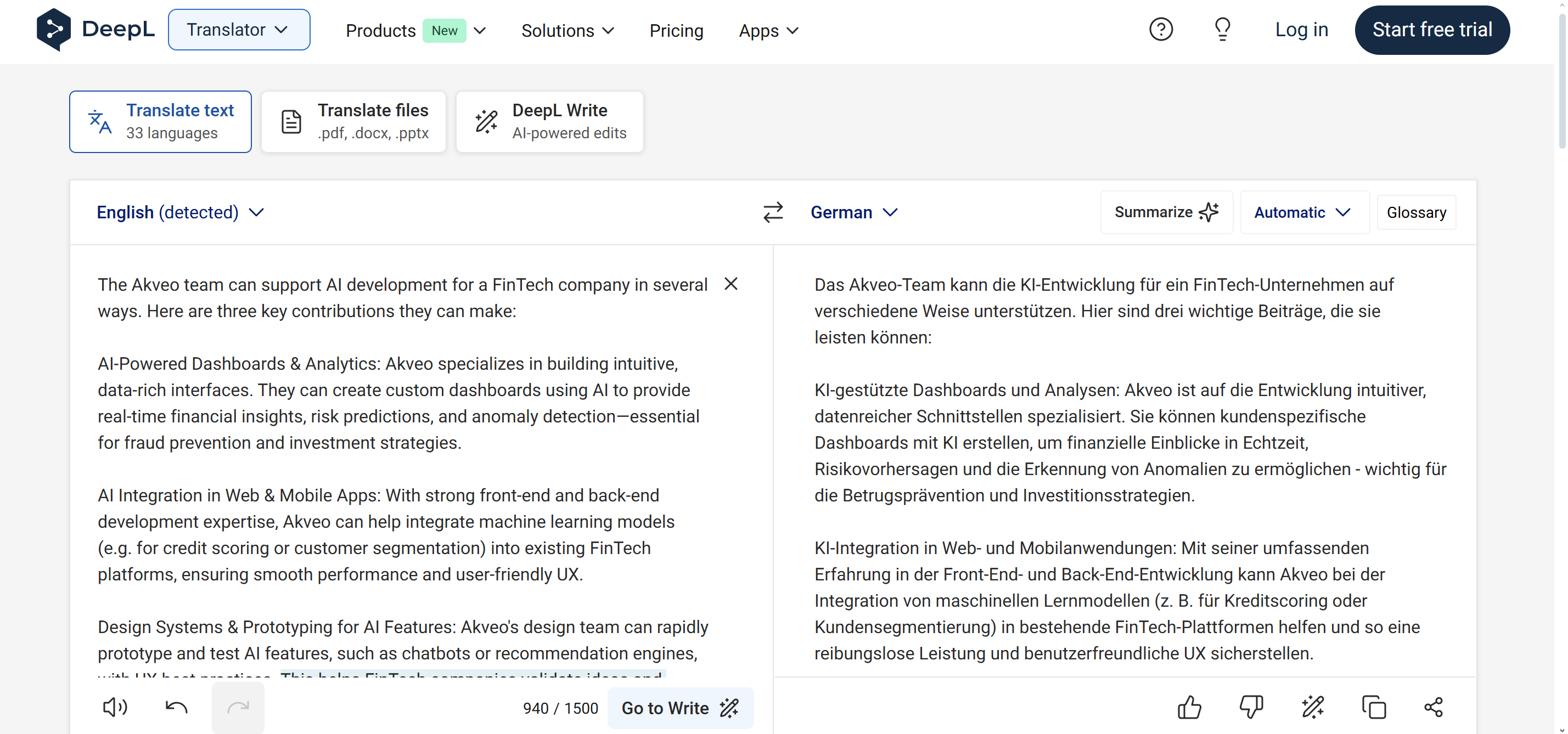Click the thumbs down feedback icon

pyautogui.click(x=1251, y=707)
